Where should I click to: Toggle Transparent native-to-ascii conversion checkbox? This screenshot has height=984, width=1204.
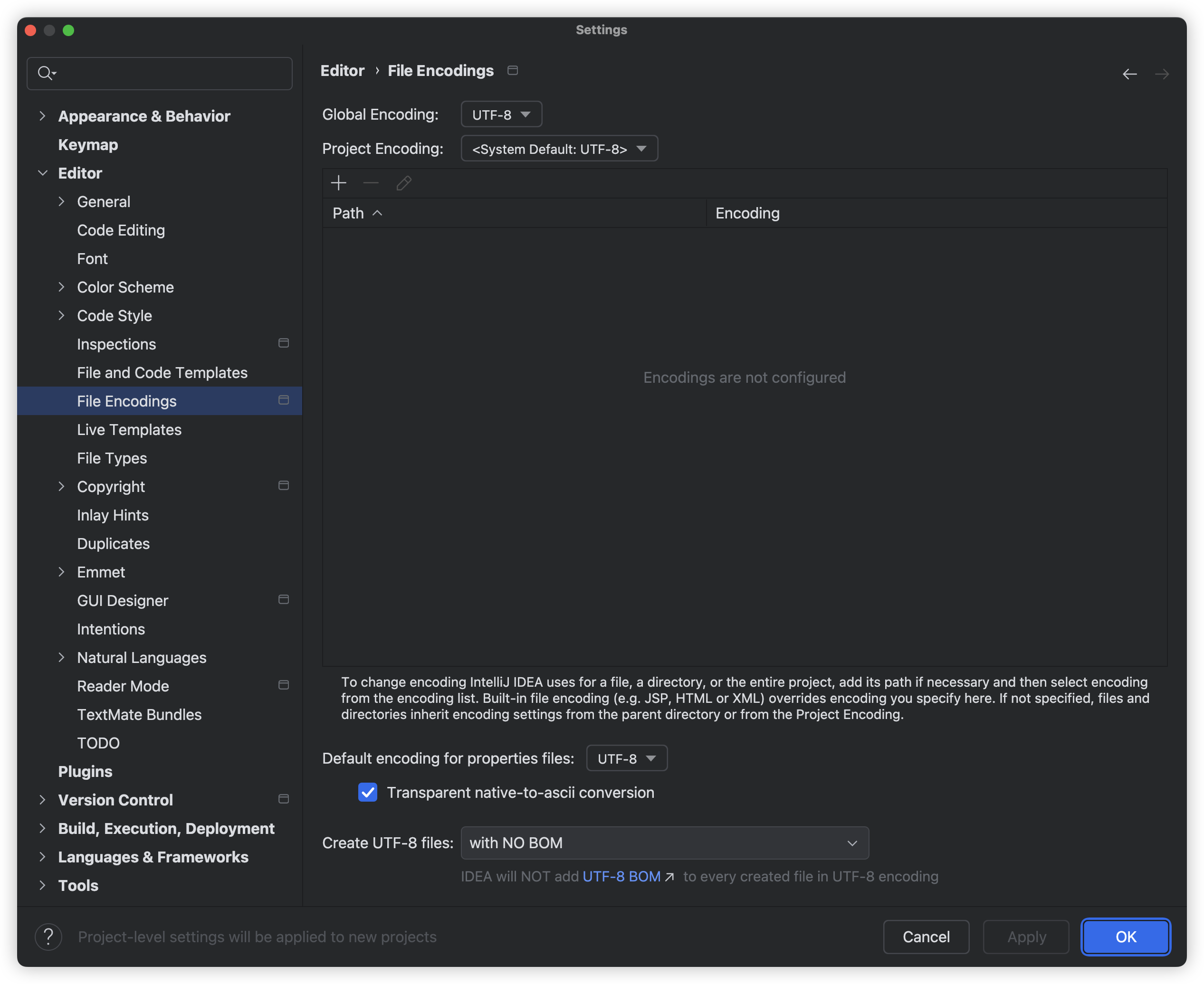click(x=367, y=793)
